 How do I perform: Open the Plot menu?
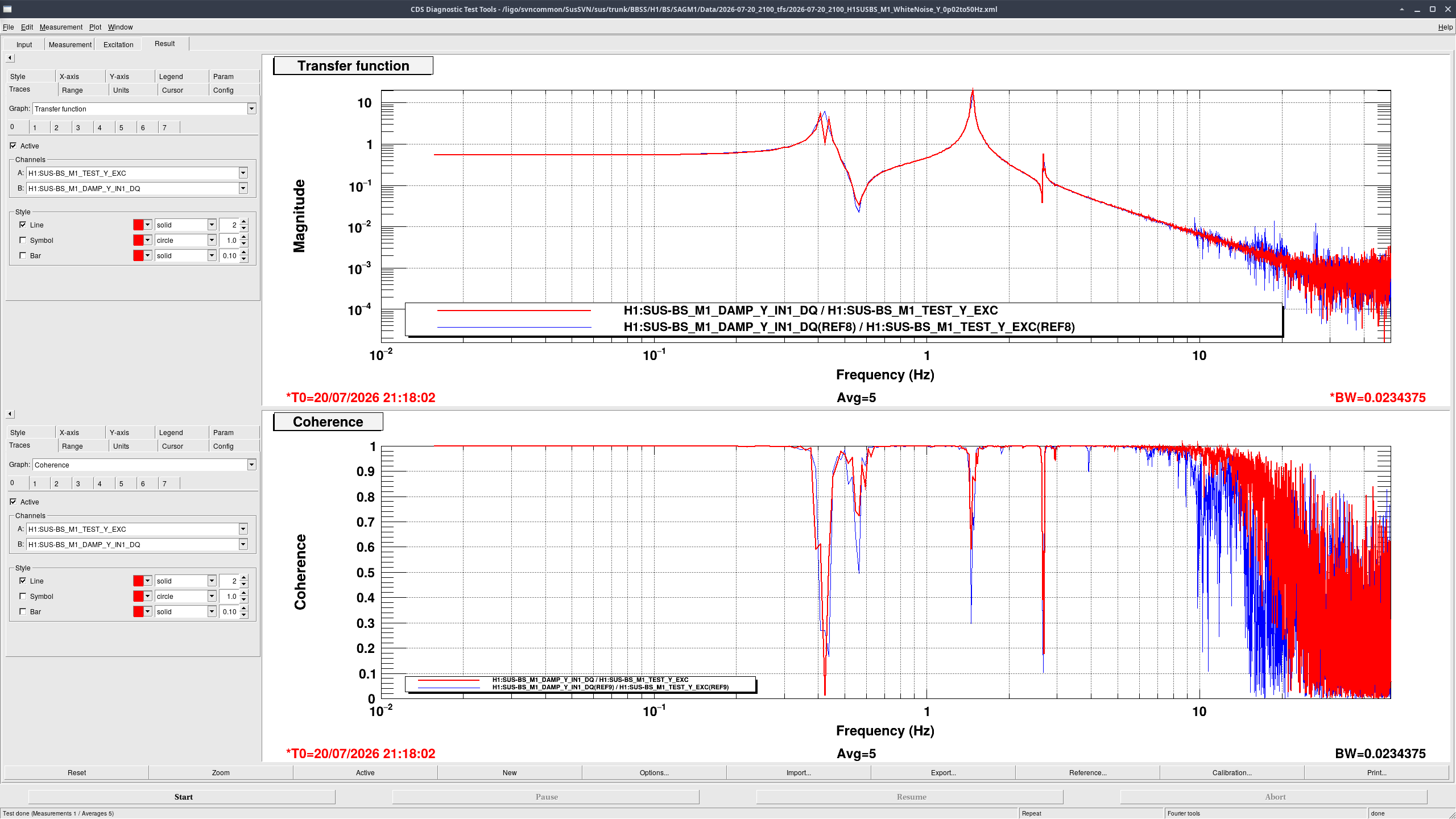coord(95,27)
